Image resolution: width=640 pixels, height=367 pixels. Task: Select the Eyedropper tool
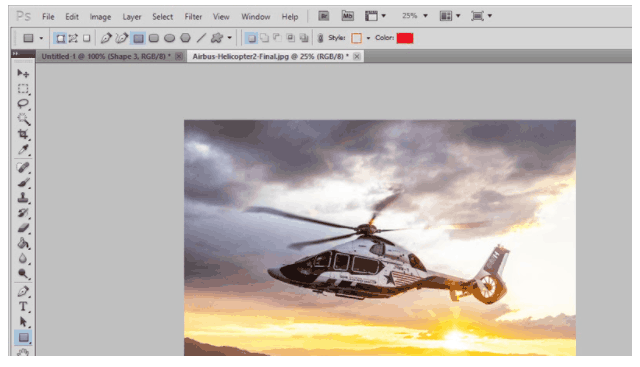coord(23,149)
